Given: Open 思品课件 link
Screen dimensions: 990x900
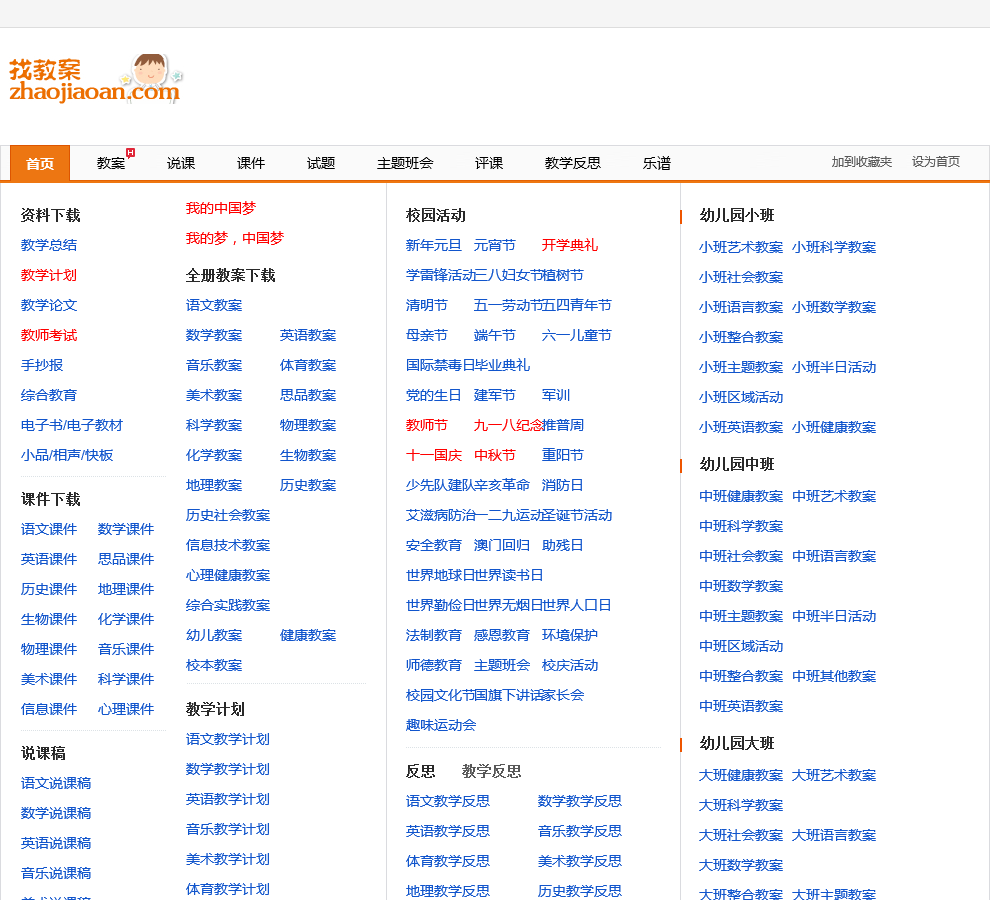Looking at the screenshot, I should [x=126, y=559].
